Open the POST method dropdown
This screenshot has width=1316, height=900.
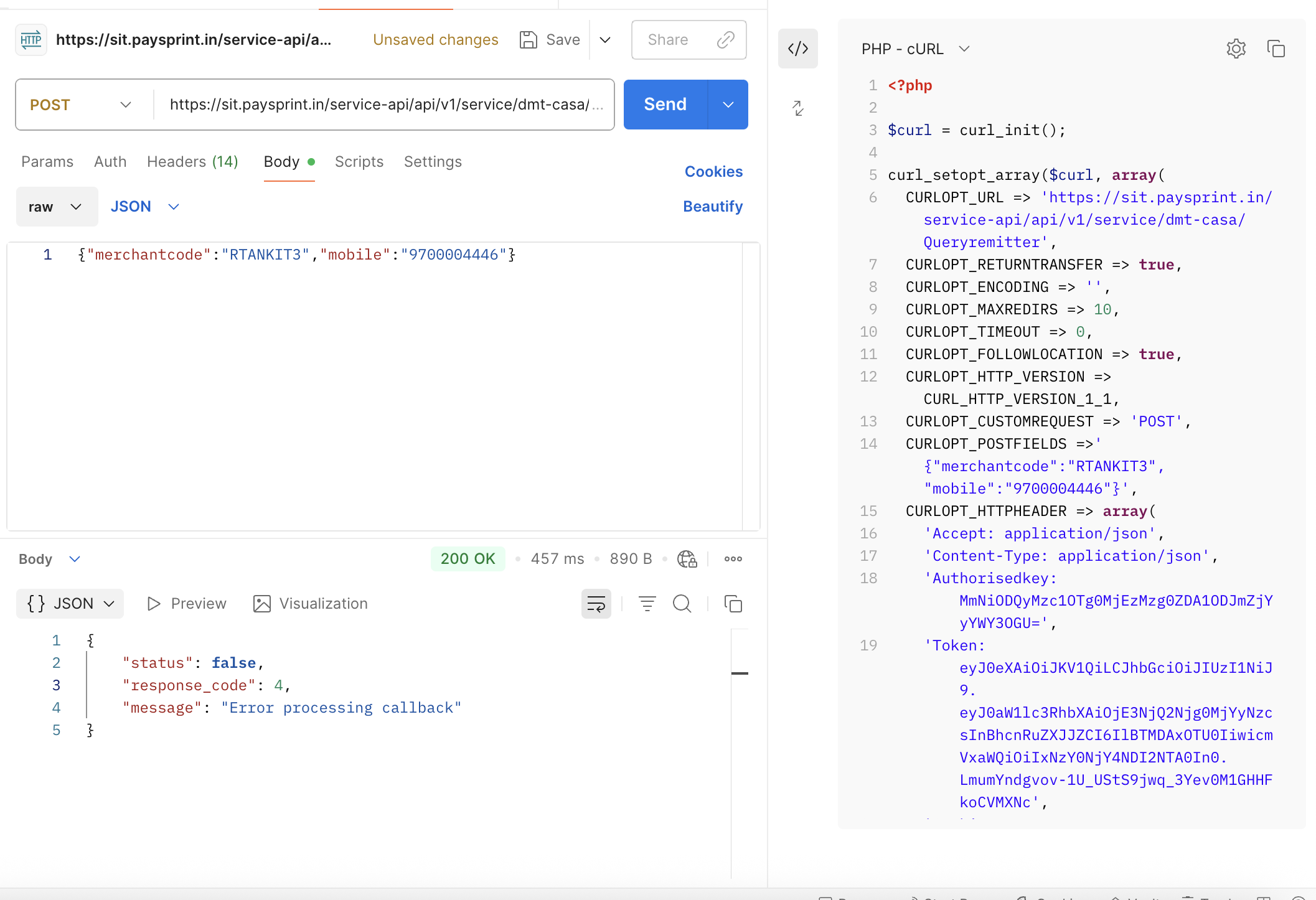tap(81, 105)
